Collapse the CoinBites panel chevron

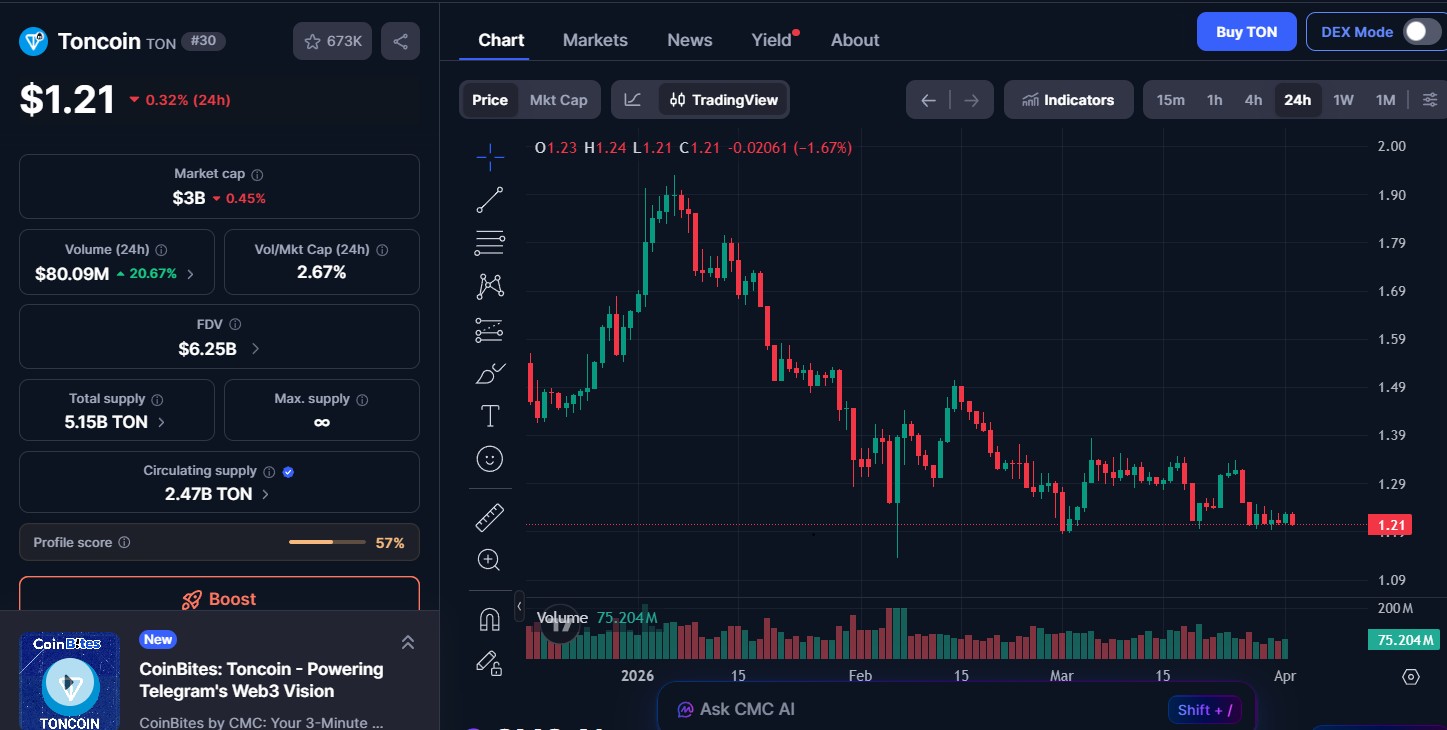tap(407, 642)
